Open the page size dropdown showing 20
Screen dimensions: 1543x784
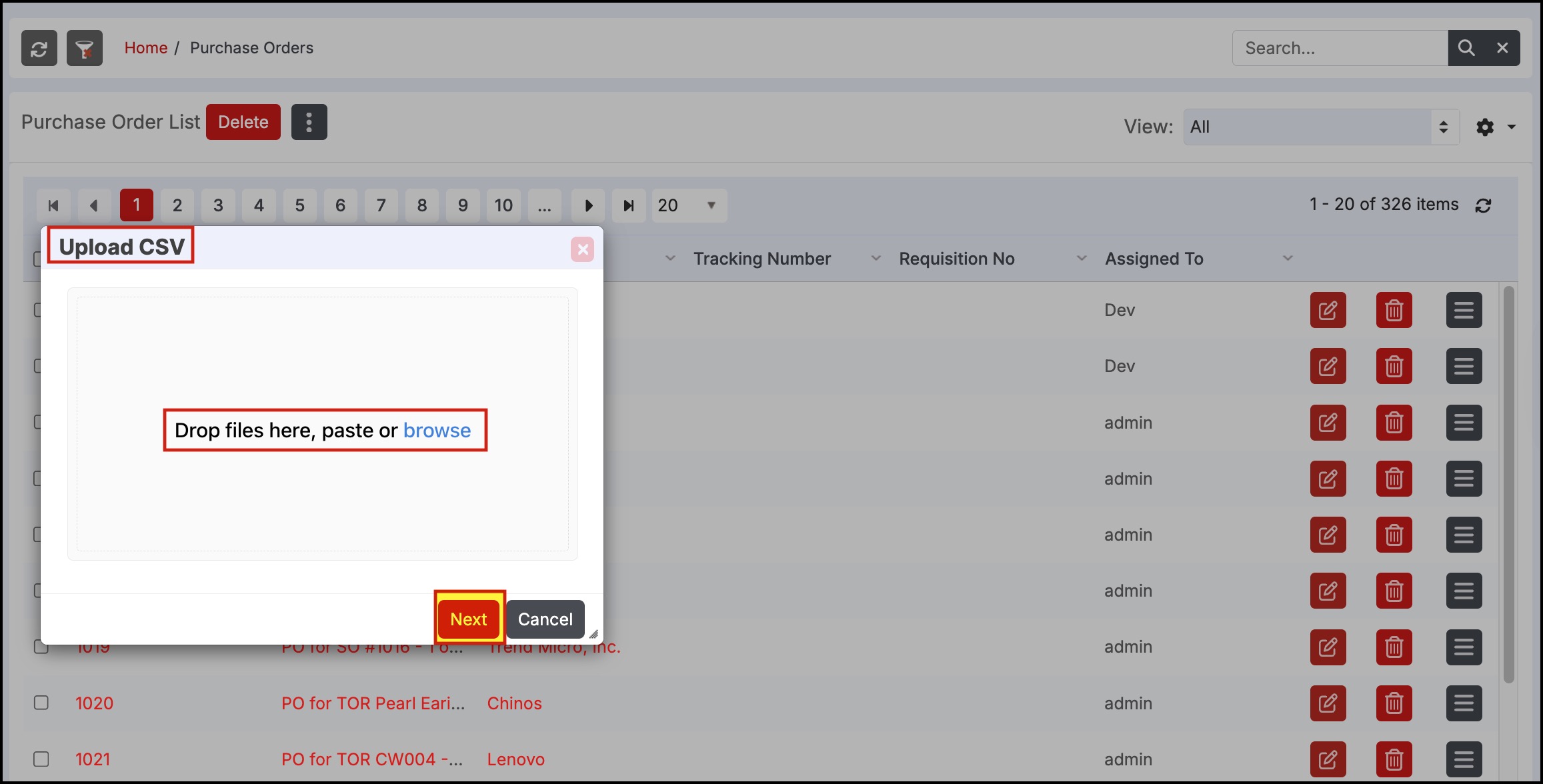pyautogui.click(x=688, y=205)
